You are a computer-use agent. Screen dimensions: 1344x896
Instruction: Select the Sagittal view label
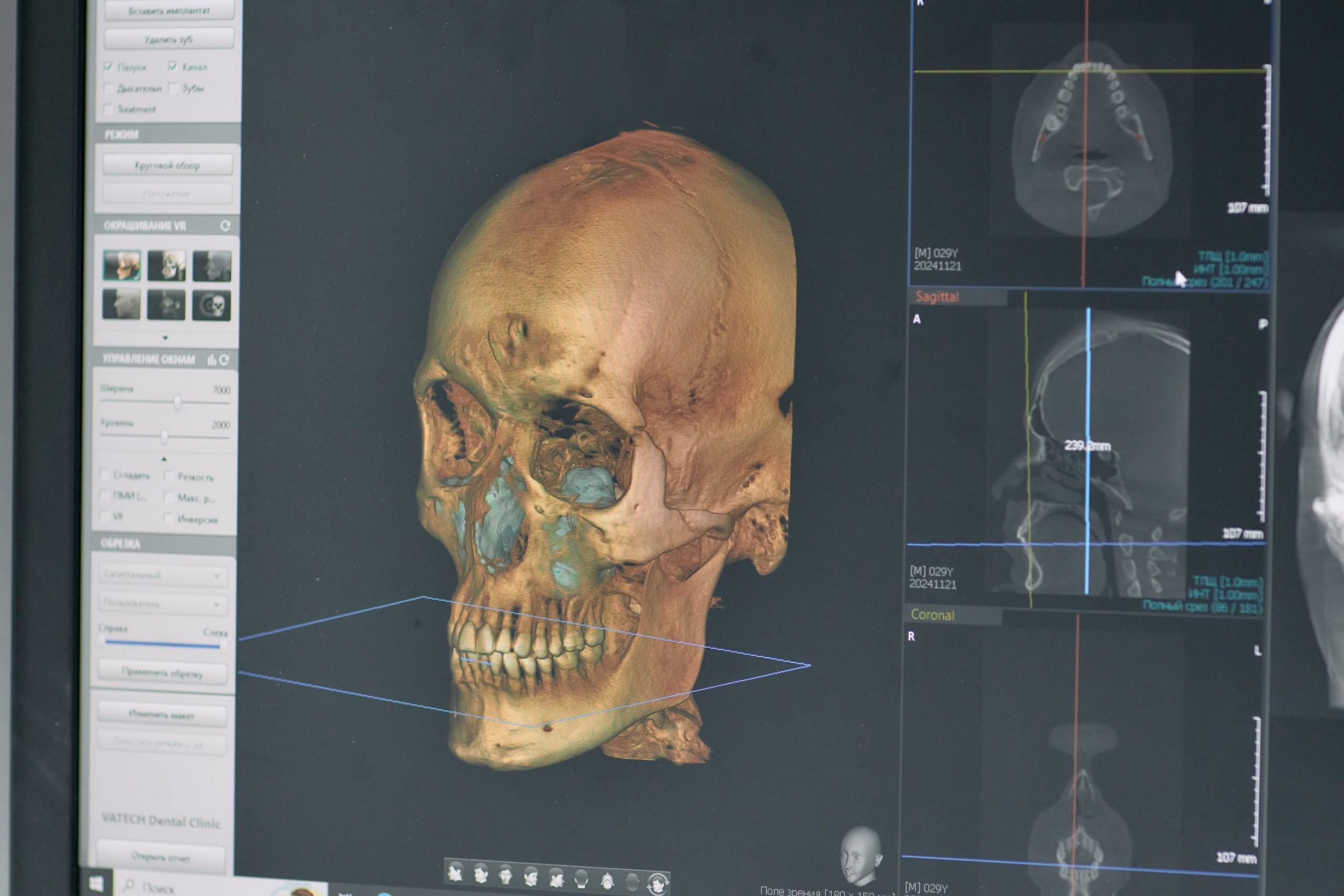pos(937,297)
